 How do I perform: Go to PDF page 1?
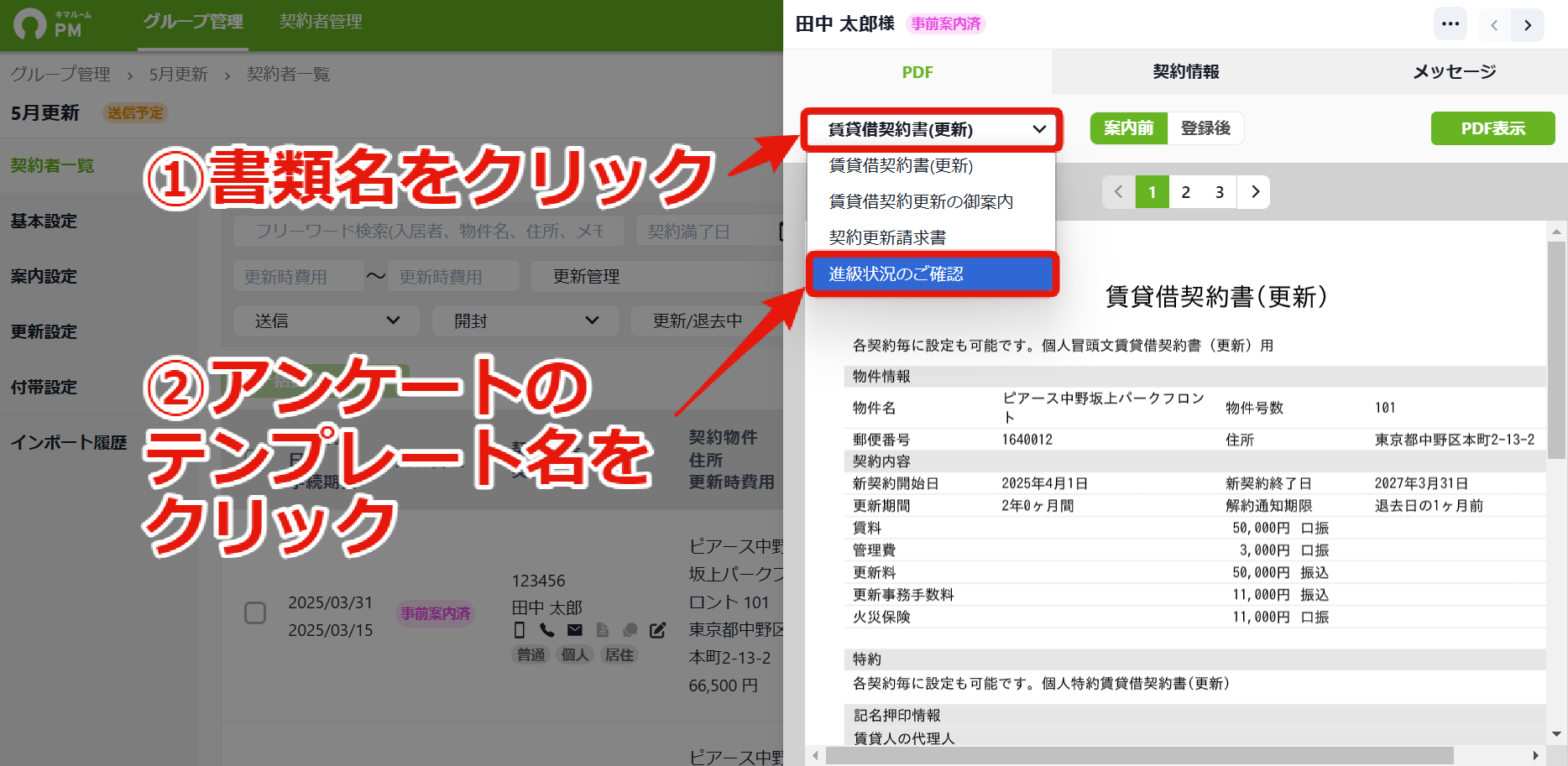[1152, 192]
